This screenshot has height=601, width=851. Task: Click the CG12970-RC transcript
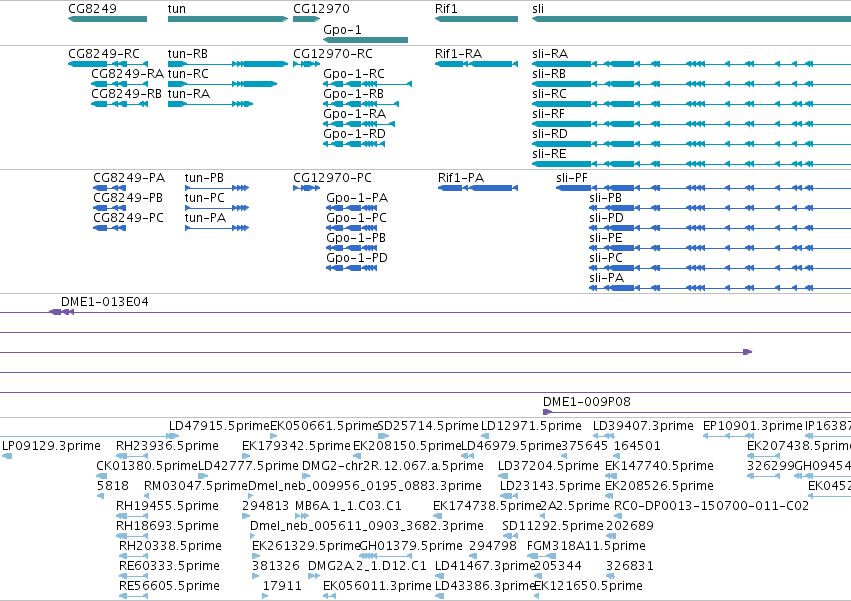[x=307, y=64]
